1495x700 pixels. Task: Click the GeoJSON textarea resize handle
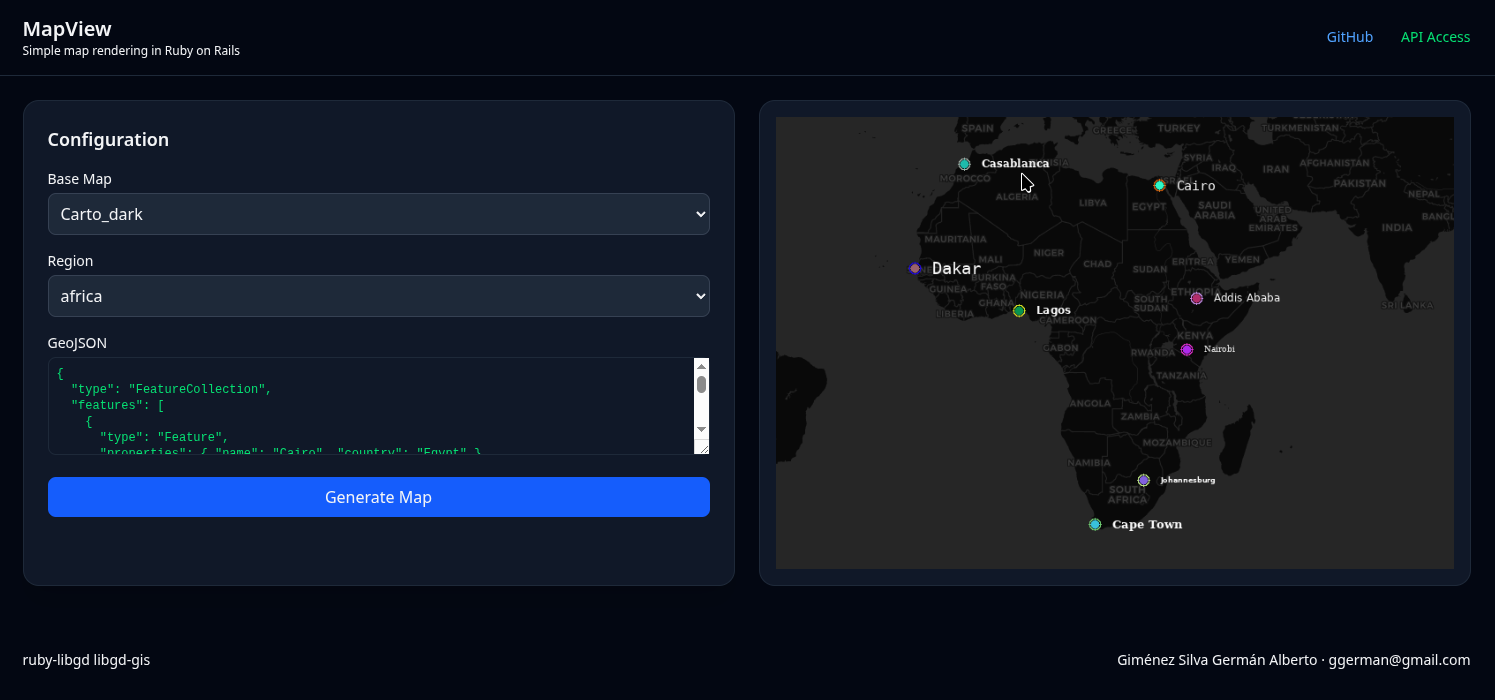click(x=702, y=448)
